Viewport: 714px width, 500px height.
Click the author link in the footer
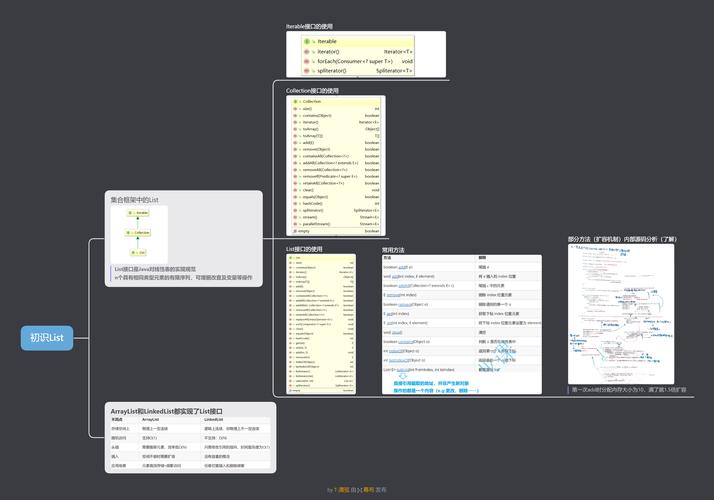pos(345,490)
